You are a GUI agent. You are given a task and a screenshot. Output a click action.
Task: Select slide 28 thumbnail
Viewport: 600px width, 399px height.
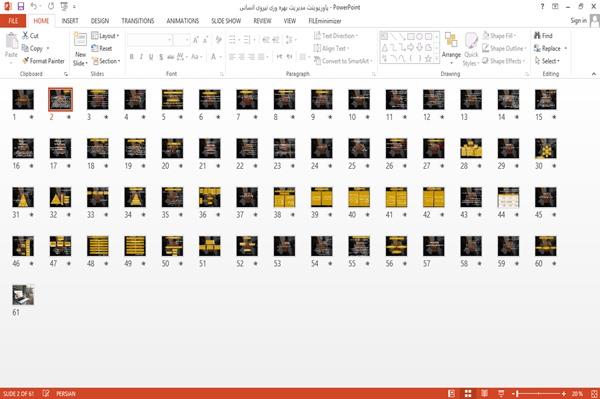471,148
